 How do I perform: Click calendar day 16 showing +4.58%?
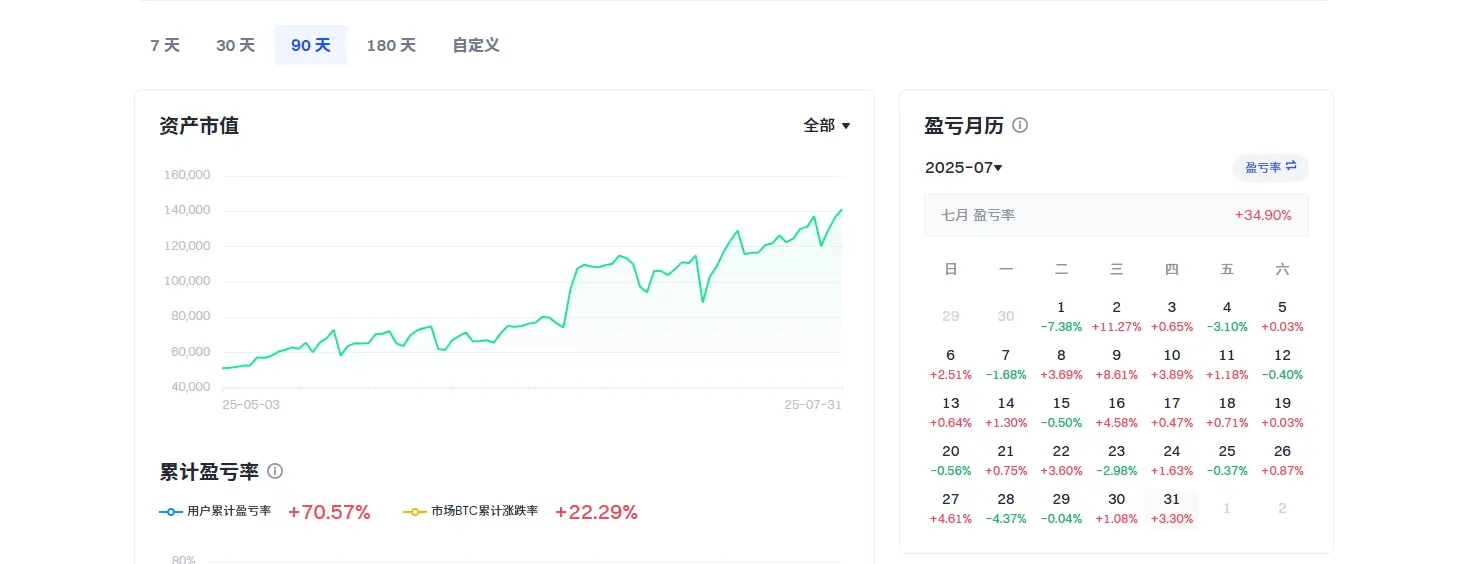(x=1116, y=412)
